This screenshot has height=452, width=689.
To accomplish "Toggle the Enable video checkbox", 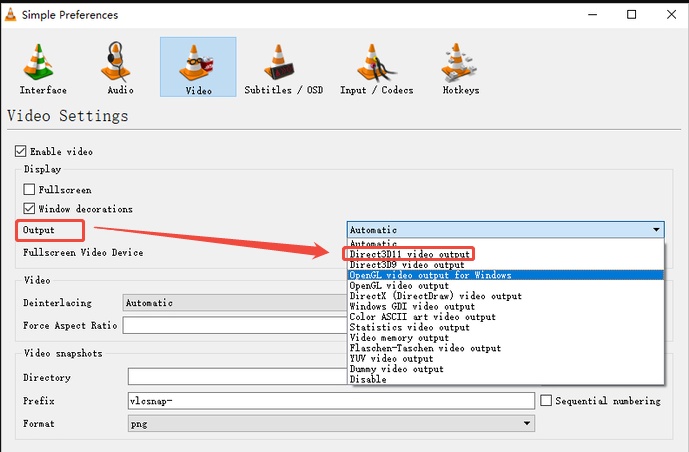I will tap(20, 152).
